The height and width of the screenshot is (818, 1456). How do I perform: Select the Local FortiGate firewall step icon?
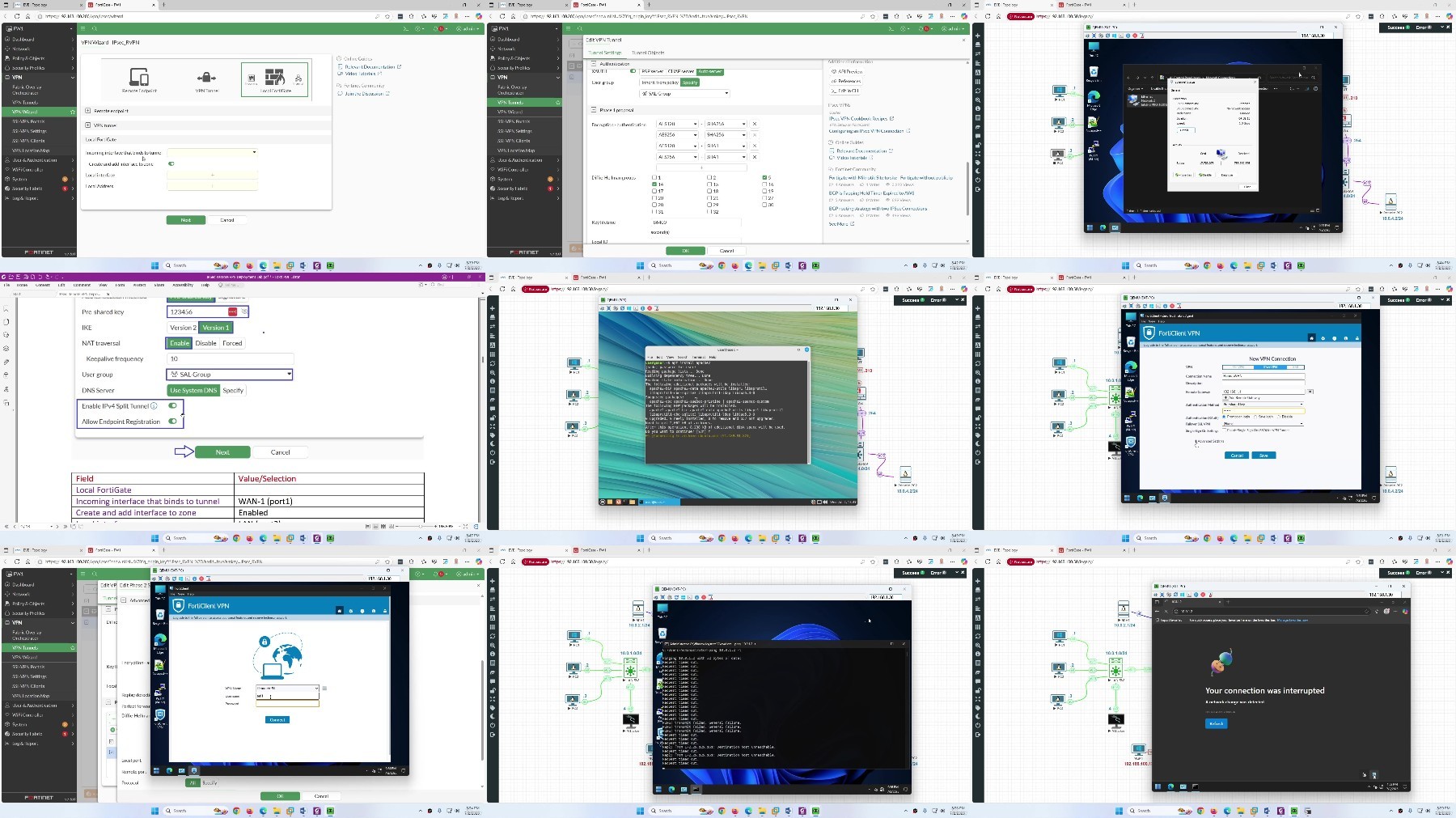pyautogui.click(x=275, y=78)
